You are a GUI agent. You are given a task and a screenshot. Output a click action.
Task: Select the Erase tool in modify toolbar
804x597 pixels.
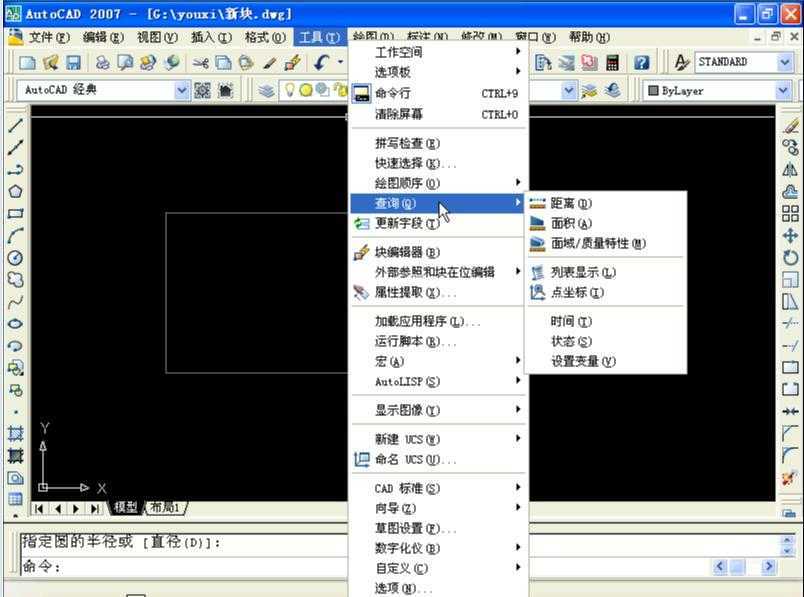790,126
